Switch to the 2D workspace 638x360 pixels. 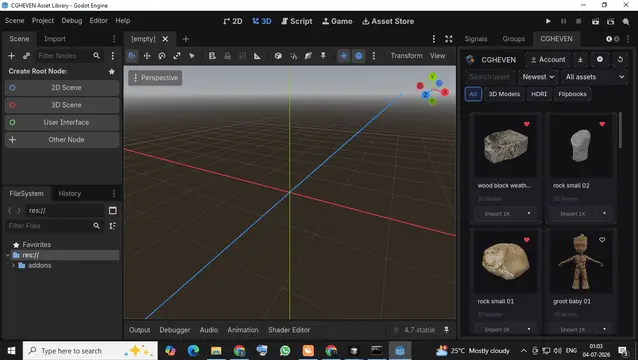coord(233,21)
